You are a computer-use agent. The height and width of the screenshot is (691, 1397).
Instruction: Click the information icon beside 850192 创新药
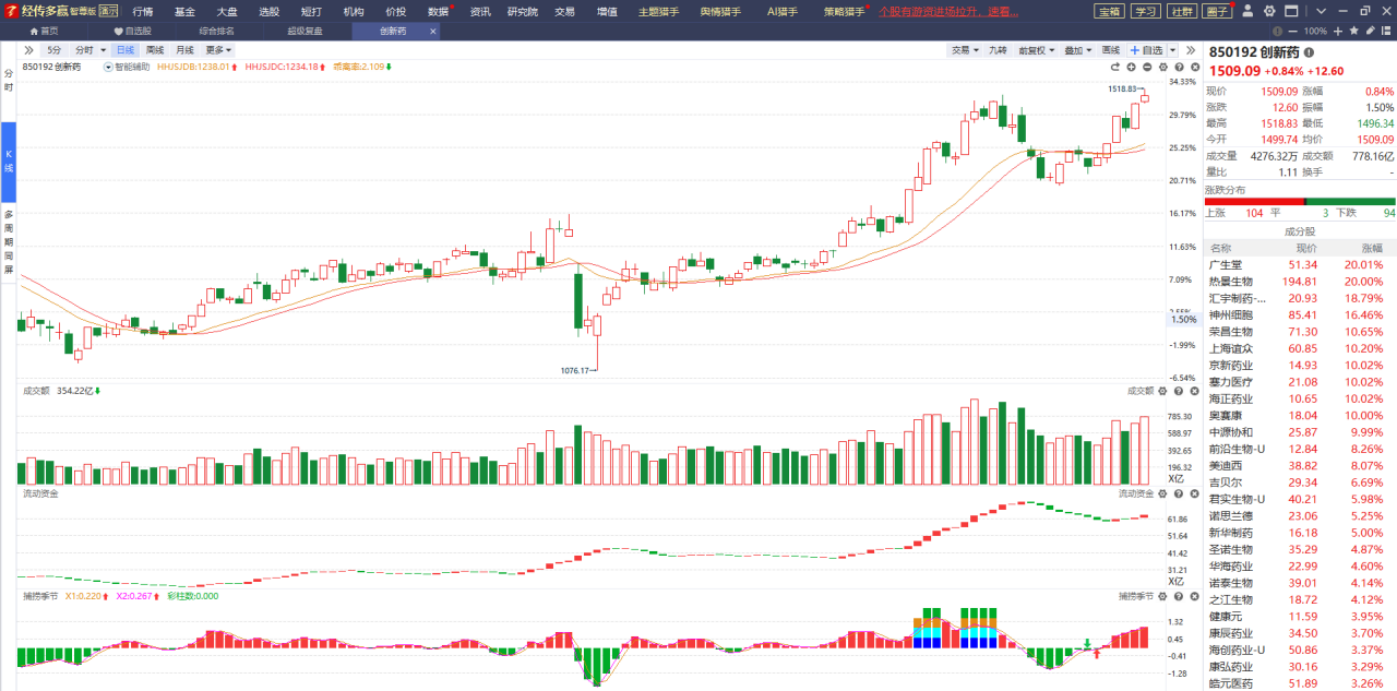1309,52
